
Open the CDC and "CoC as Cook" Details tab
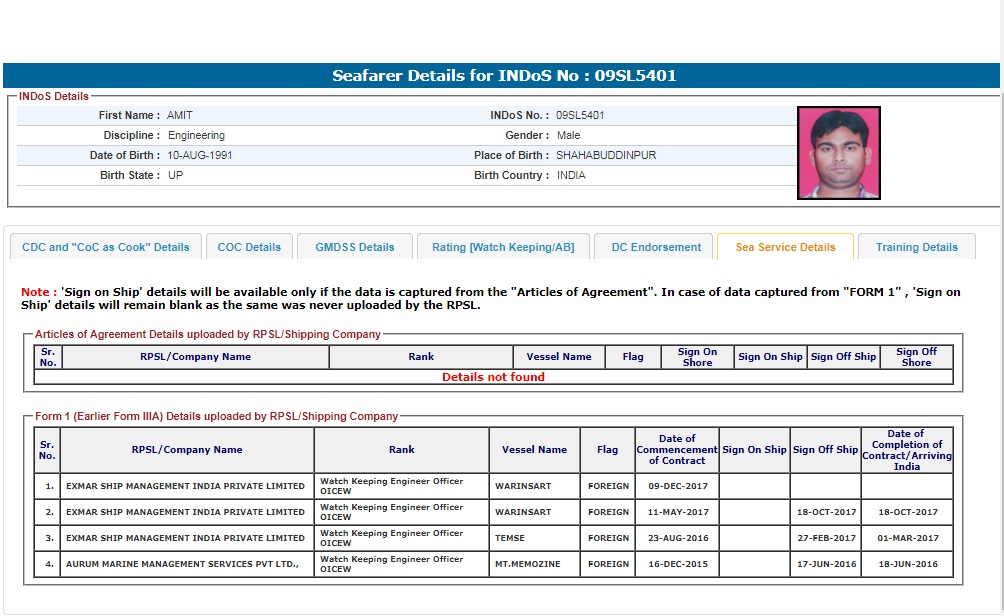coord(106,247)
